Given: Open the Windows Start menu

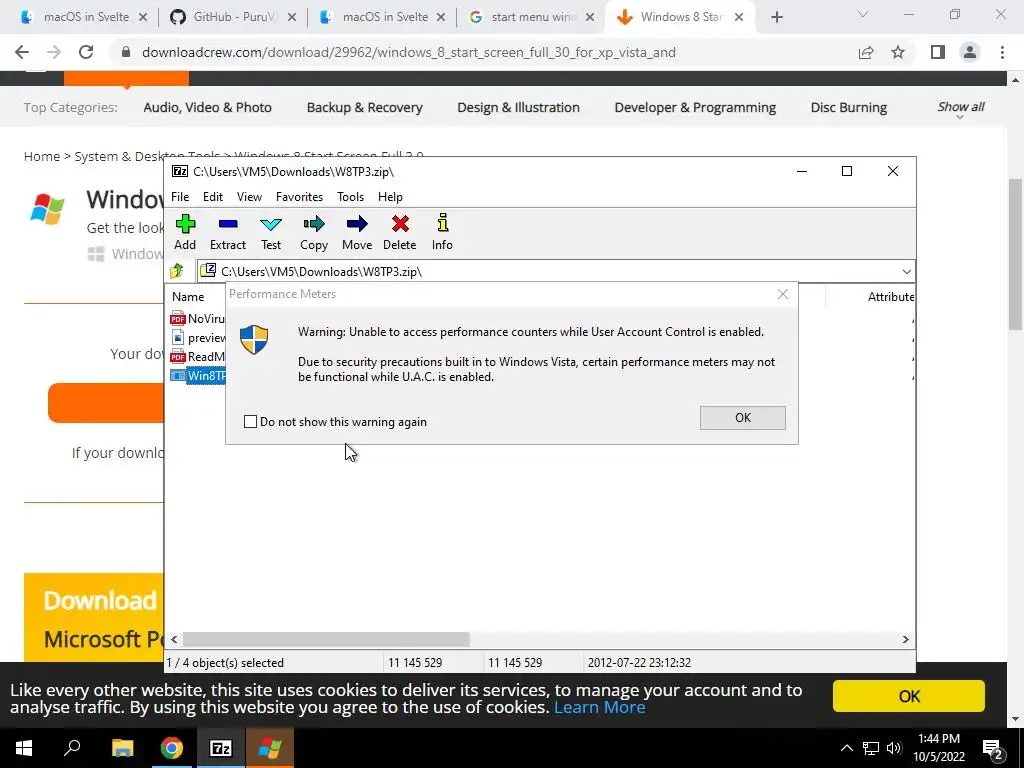Looking at the screenshot, I should click(24, 748).
